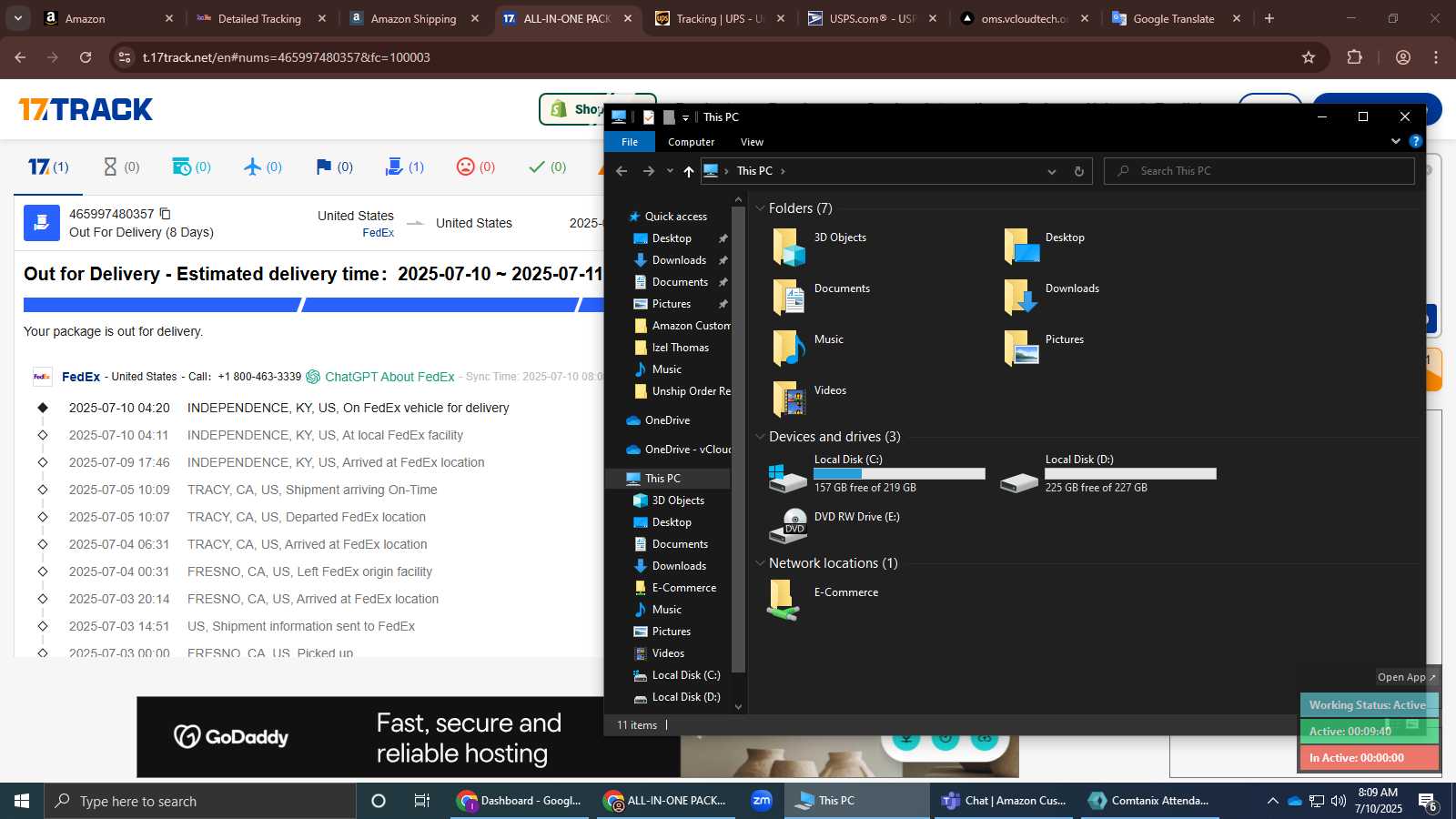Image resolution: width=1456 pixels, height=819 pixels.
Task: Expand the File Explorer ribbon
Action: coord(1395,141)
